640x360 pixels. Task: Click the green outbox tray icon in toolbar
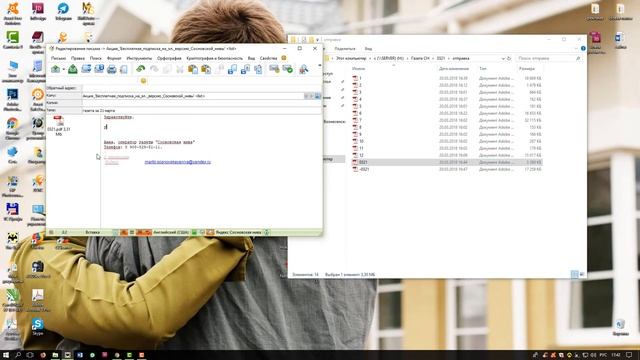click(x=73, y=69)
